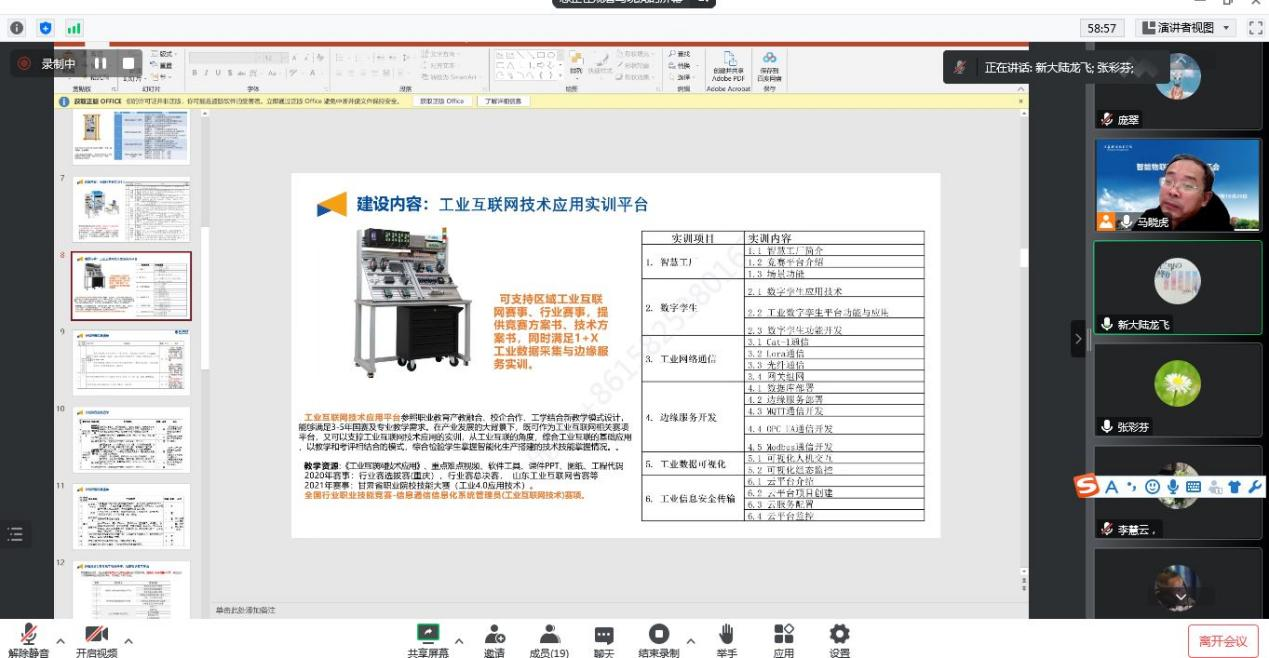The width and height of the screenshot is (1269, 658).
Task: Pause the recording in the recording bar
Action: coord(100,63)
